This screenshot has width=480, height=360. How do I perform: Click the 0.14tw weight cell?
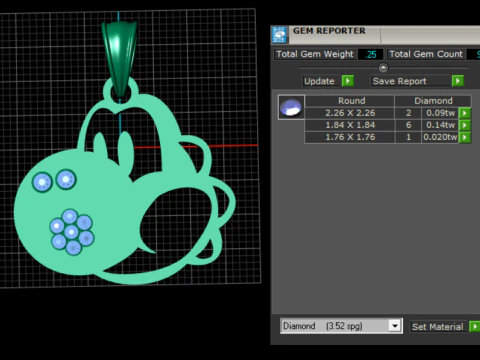coord(440,125)
